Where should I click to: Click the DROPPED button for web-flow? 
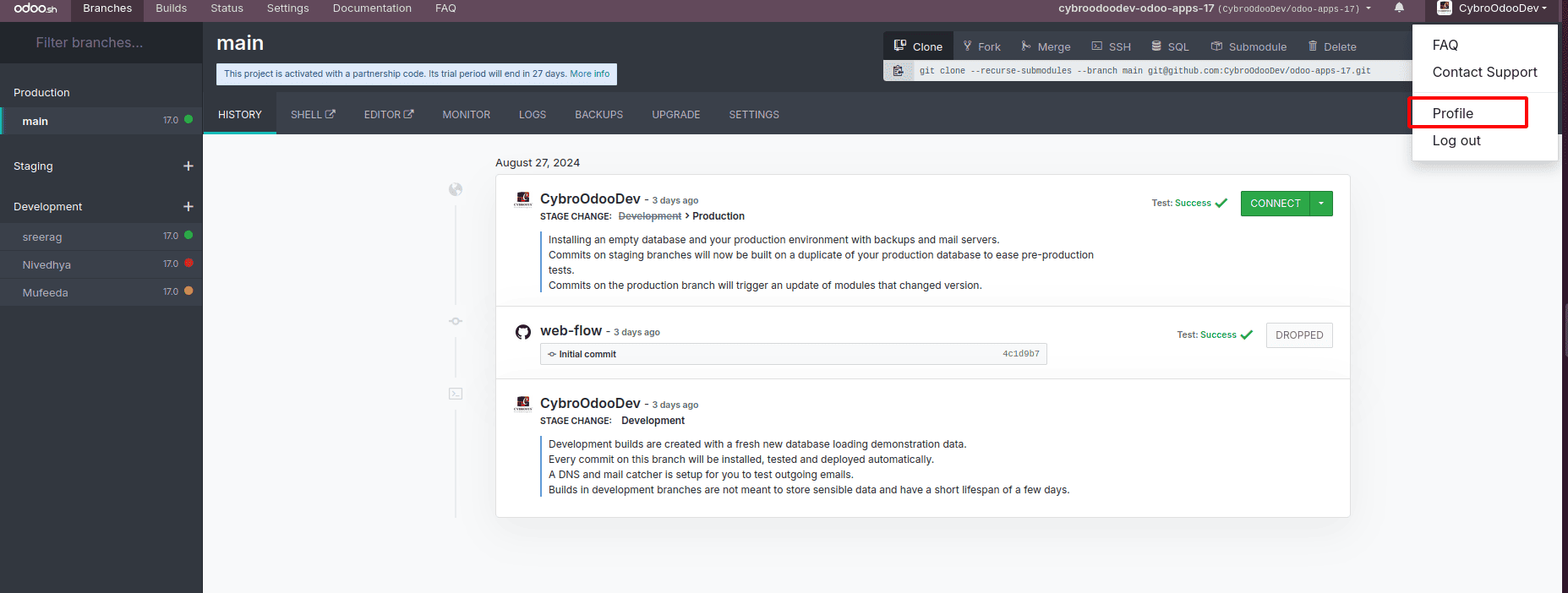[x=1299, y=335]
